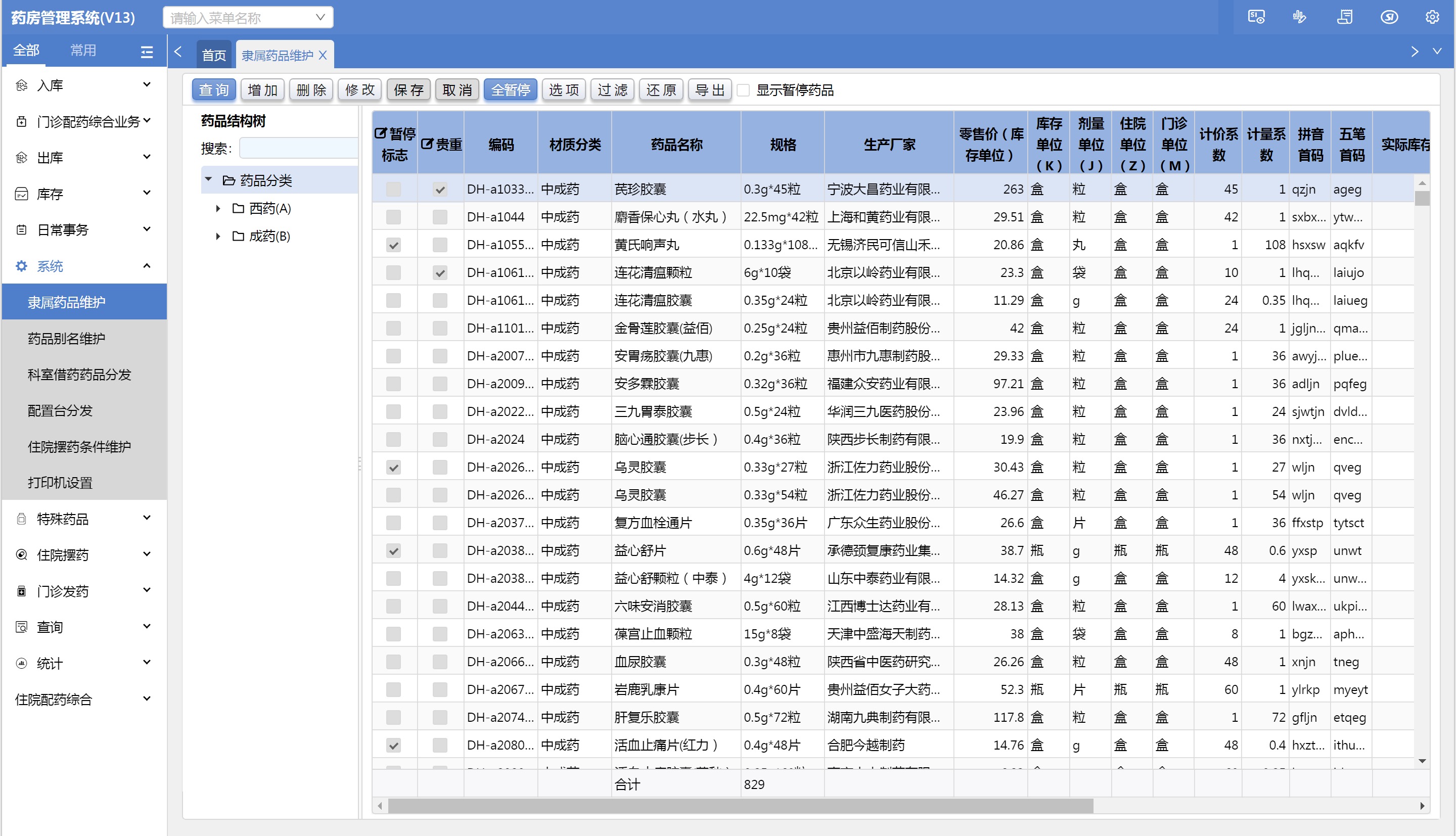Open the chart edit icon in header

pyautogui.click(x=1299, y=17)
